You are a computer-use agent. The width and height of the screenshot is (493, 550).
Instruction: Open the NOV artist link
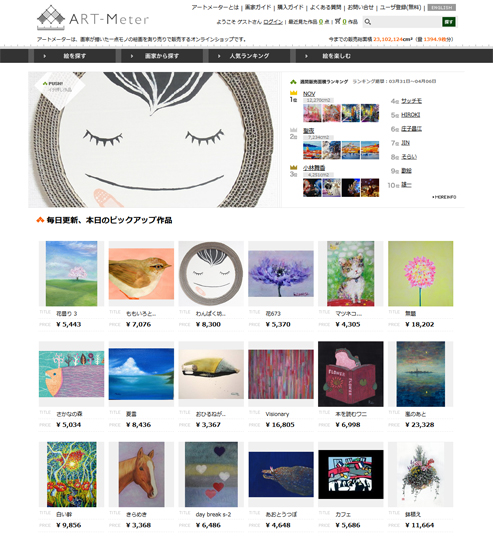click(x=309, y=94)
